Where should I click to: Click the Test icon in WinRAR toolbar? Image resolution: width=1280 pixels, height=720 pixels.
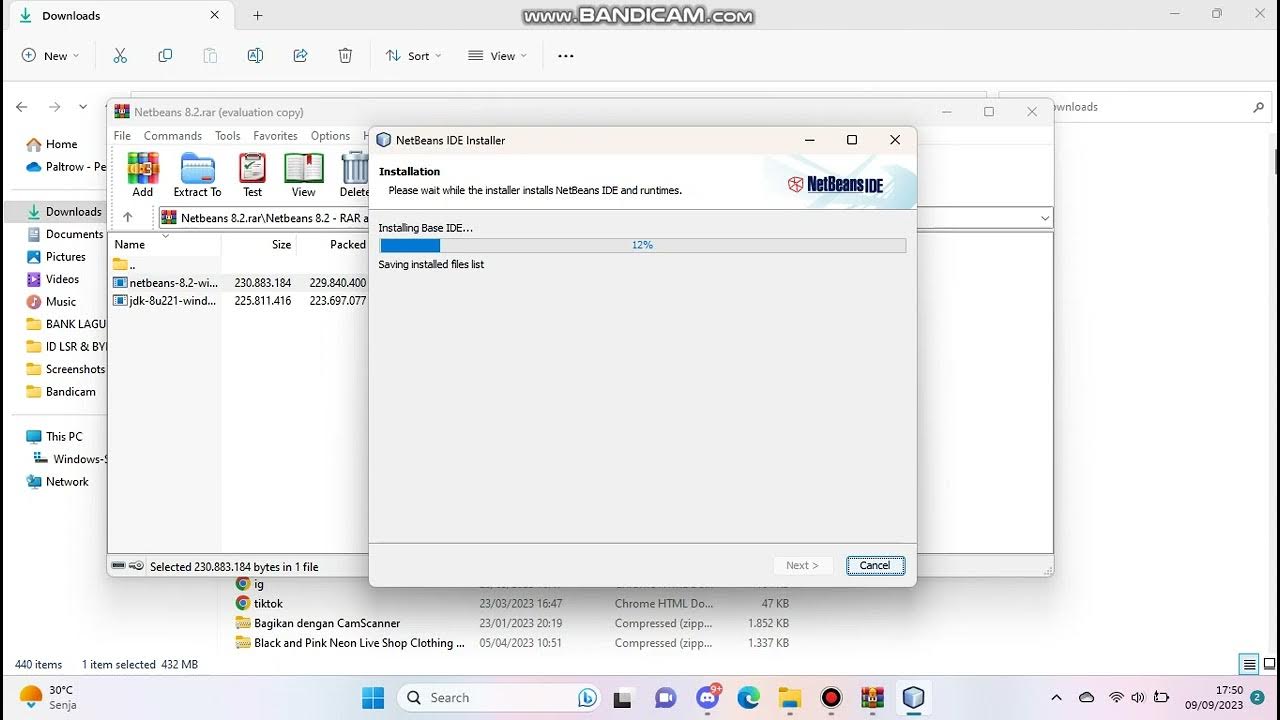coord(252,175)
